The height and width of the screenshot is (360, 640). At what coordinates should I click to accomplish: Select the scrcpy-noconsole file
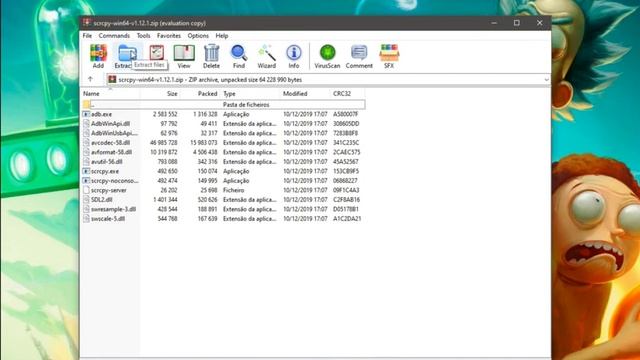115,180
